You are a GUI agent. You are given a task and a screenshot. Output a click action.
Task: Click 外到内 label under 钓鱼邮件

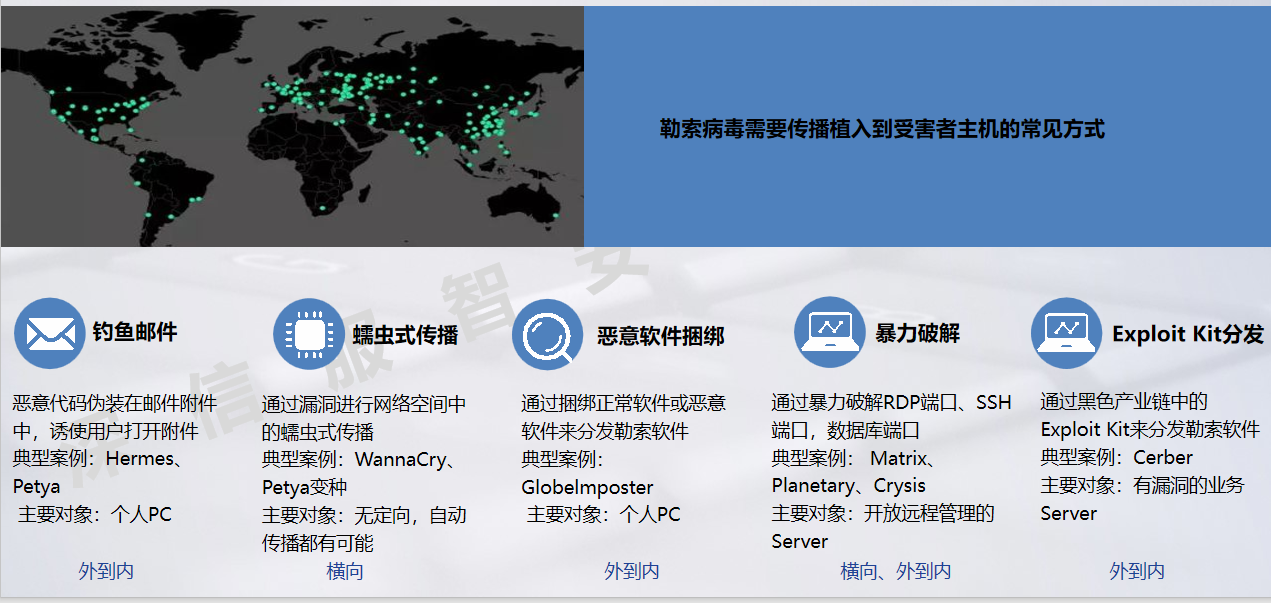106,571
